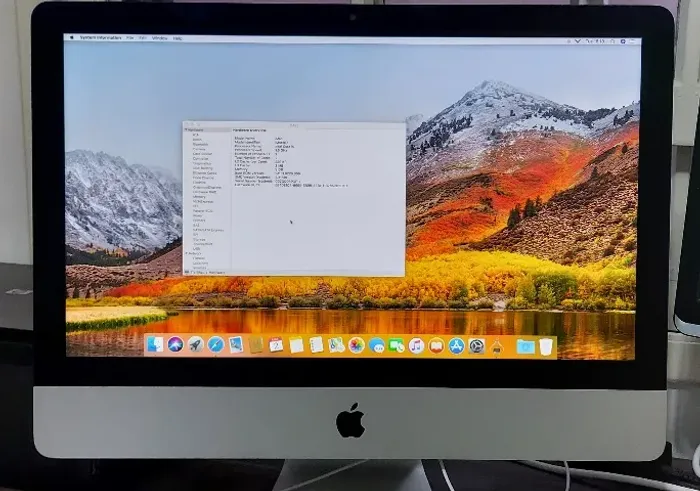Select Firewall under Network
Image resolution: width=700 pixels, height=491 pixels.
coord(199,258)
